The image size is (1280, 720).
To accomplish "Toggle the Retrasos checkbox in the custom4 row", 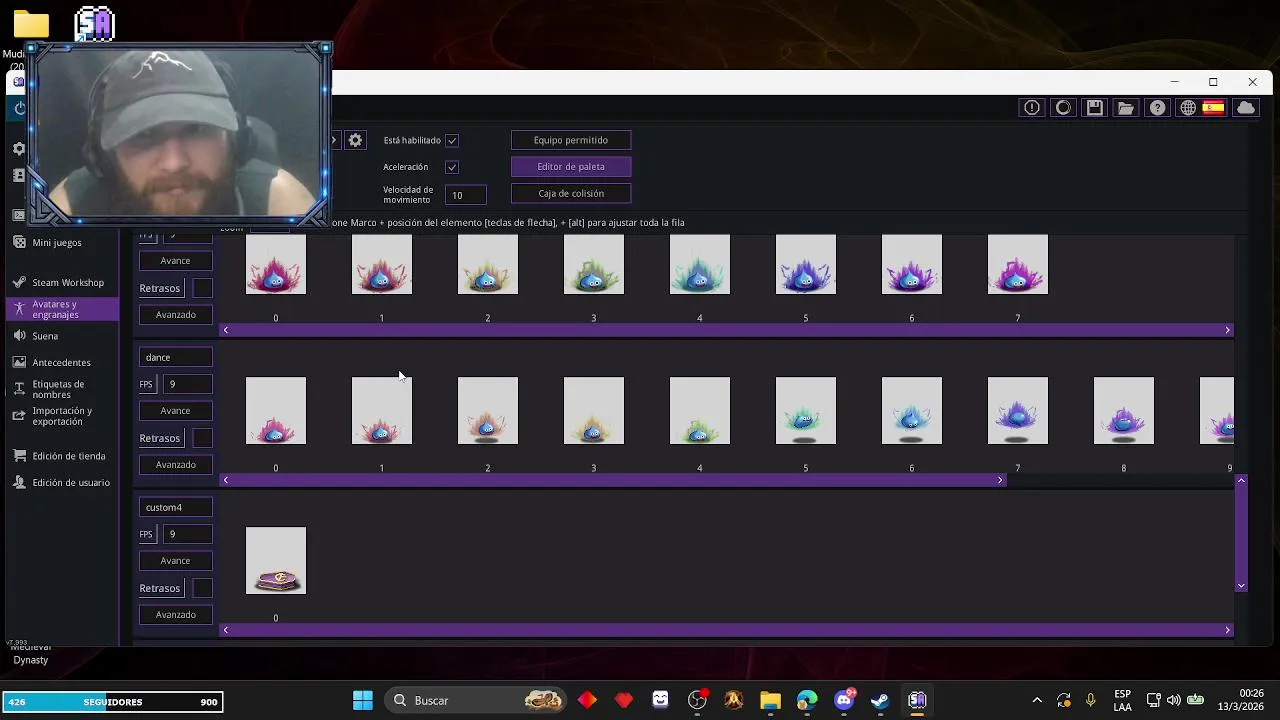I will (202, 588).
